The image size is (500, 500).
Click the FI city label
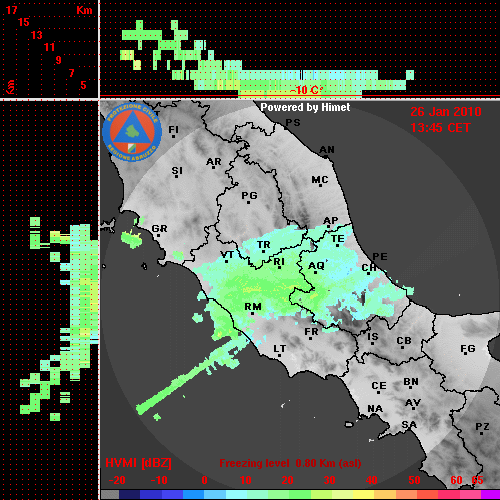click(173, 129)
